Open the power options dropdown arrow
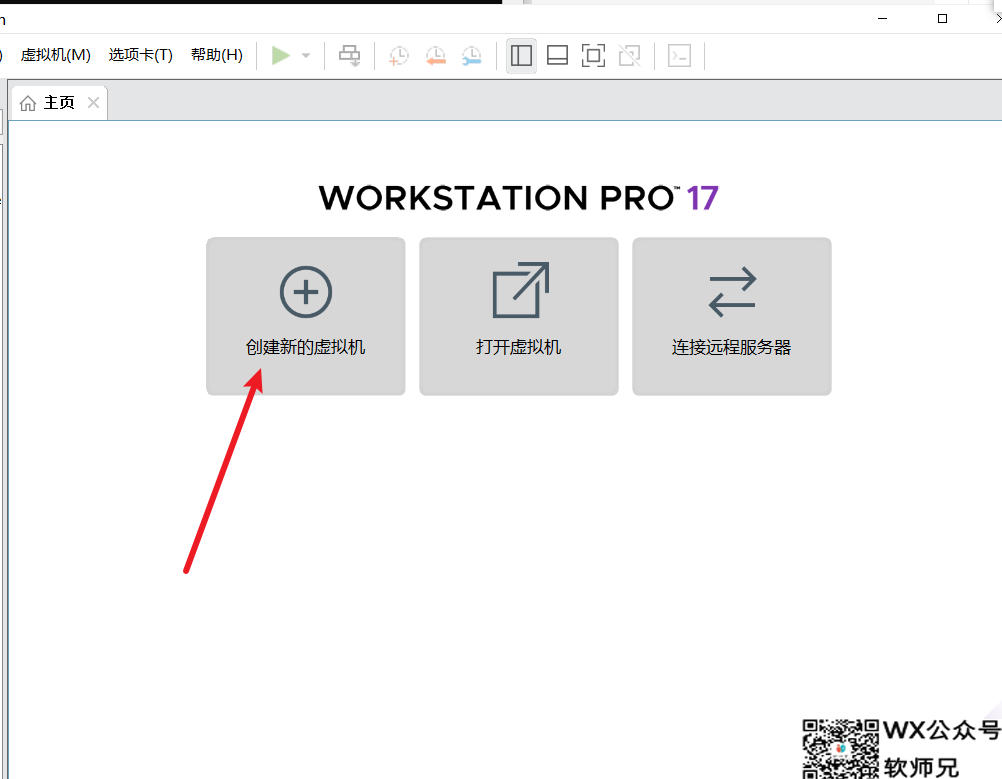 tap(306, 56)
